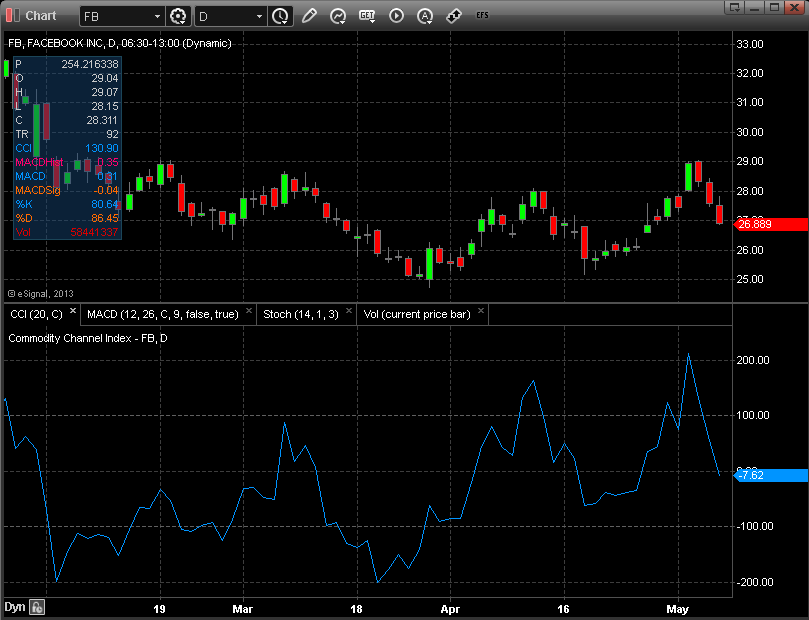Open the GET tools menu
809x620 pixels.
tap(367, 16)
